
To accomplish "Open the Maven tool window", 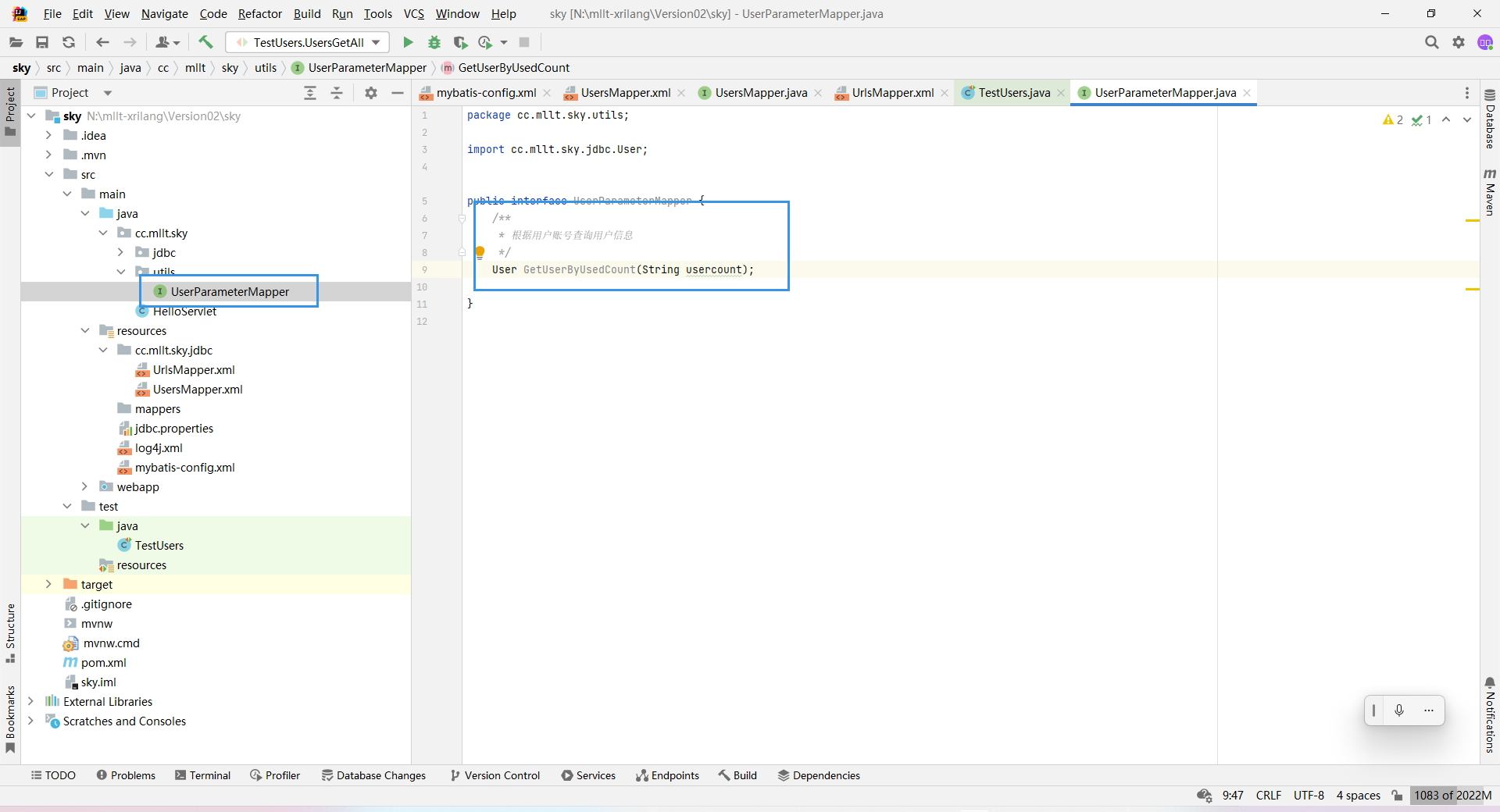I will pyautogui.click(x=1490, y=192).
